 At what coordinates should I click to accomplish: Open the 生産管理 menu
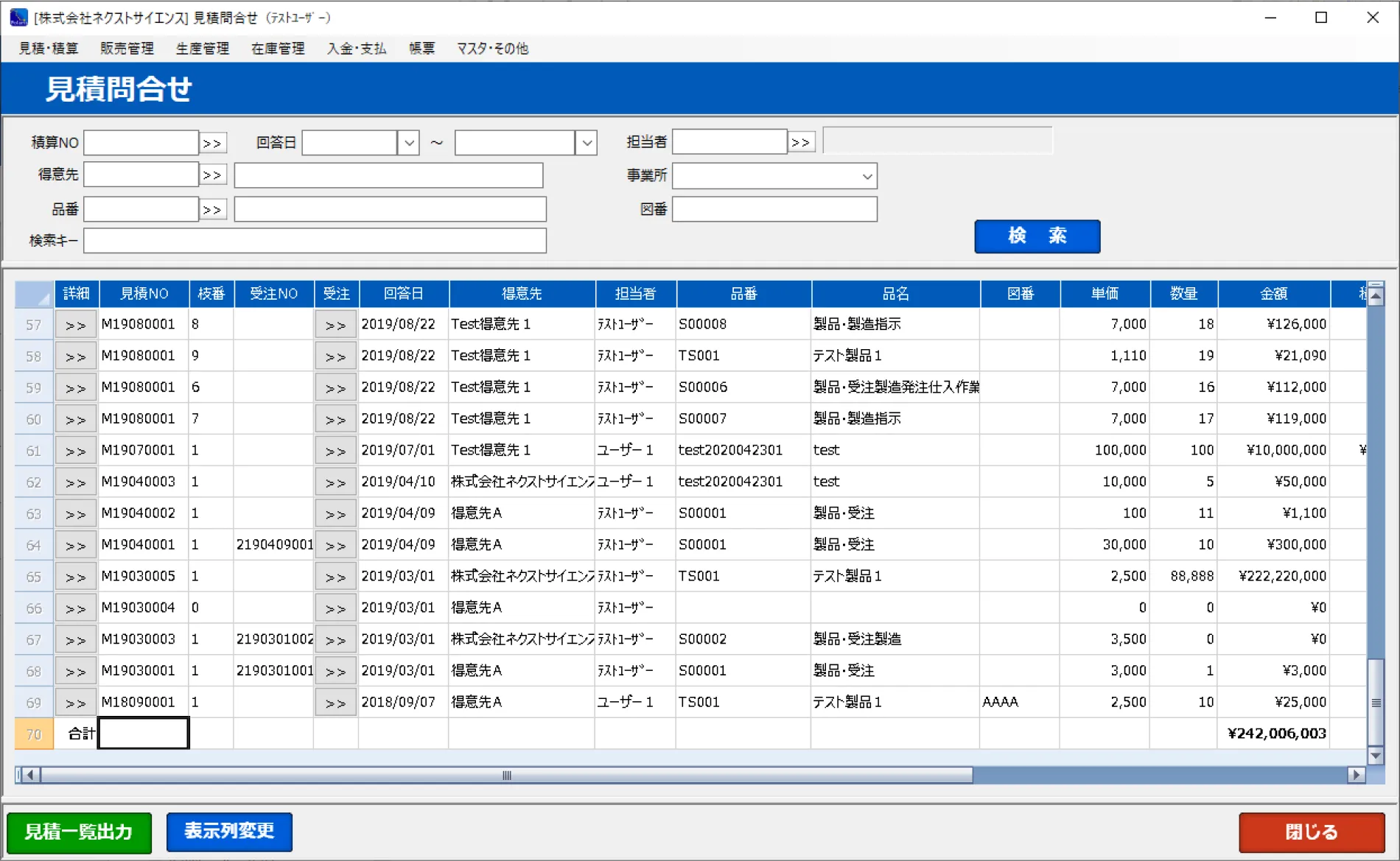[x=202, y=49]
